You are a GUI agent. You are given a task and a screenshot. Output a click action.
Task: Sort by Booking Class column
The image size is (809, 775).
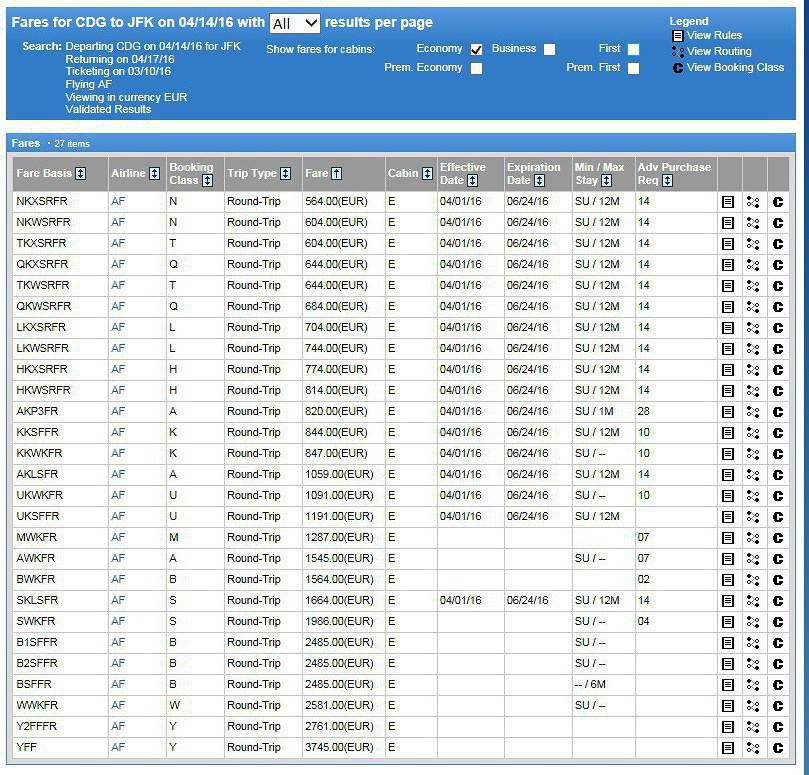click(x=207, y=181)
